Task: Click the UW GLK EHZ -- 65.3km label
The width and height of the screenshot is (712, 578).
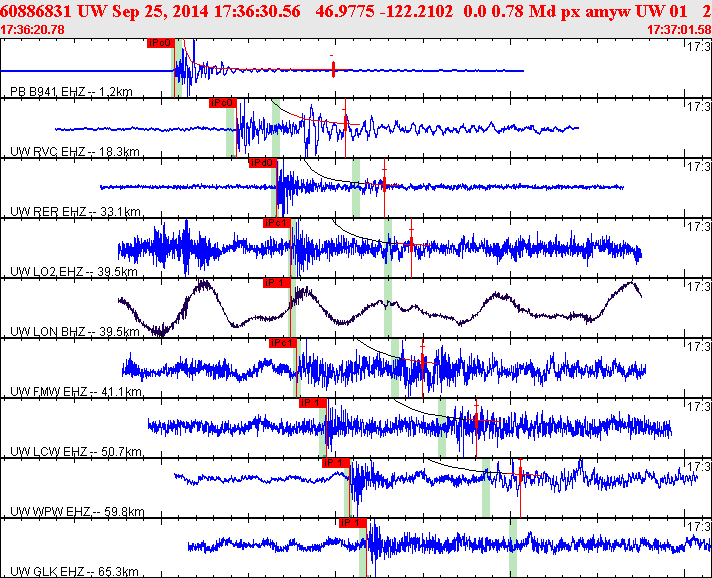Action: [x=74, y=571]
